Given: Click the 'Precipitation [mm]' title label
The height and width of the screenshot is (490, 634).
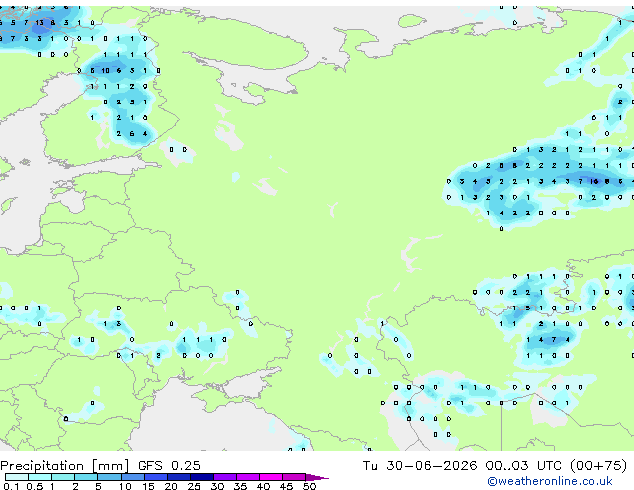Looking at the screenshot, I should [x=64, y=466].
